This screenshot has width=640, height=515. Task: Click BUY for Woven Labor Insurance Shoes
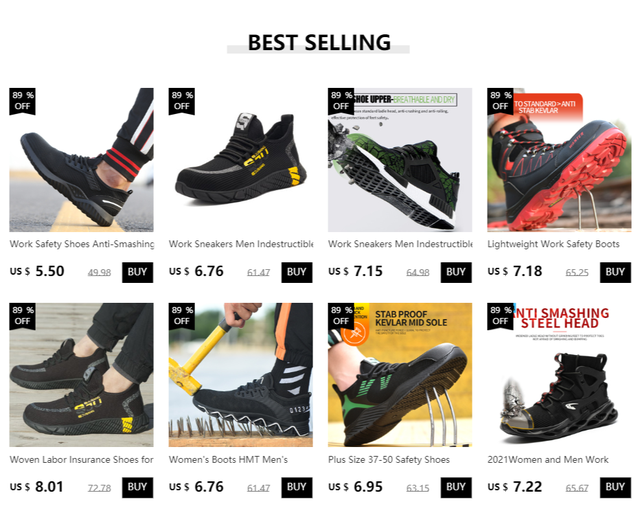pos(138,487)
